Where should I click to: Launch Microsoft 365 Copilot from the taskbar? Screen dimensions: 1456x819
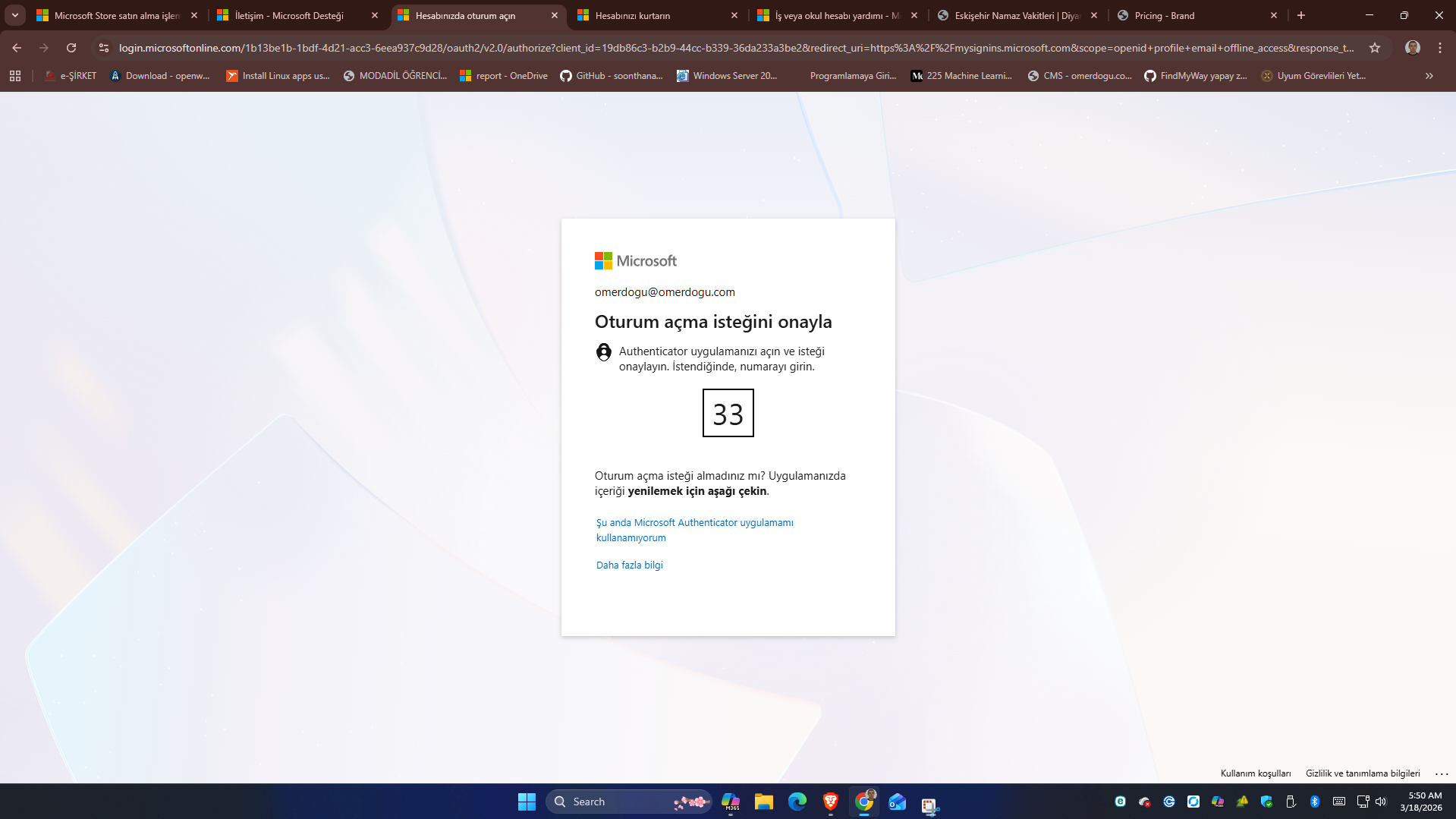point(731,802)
